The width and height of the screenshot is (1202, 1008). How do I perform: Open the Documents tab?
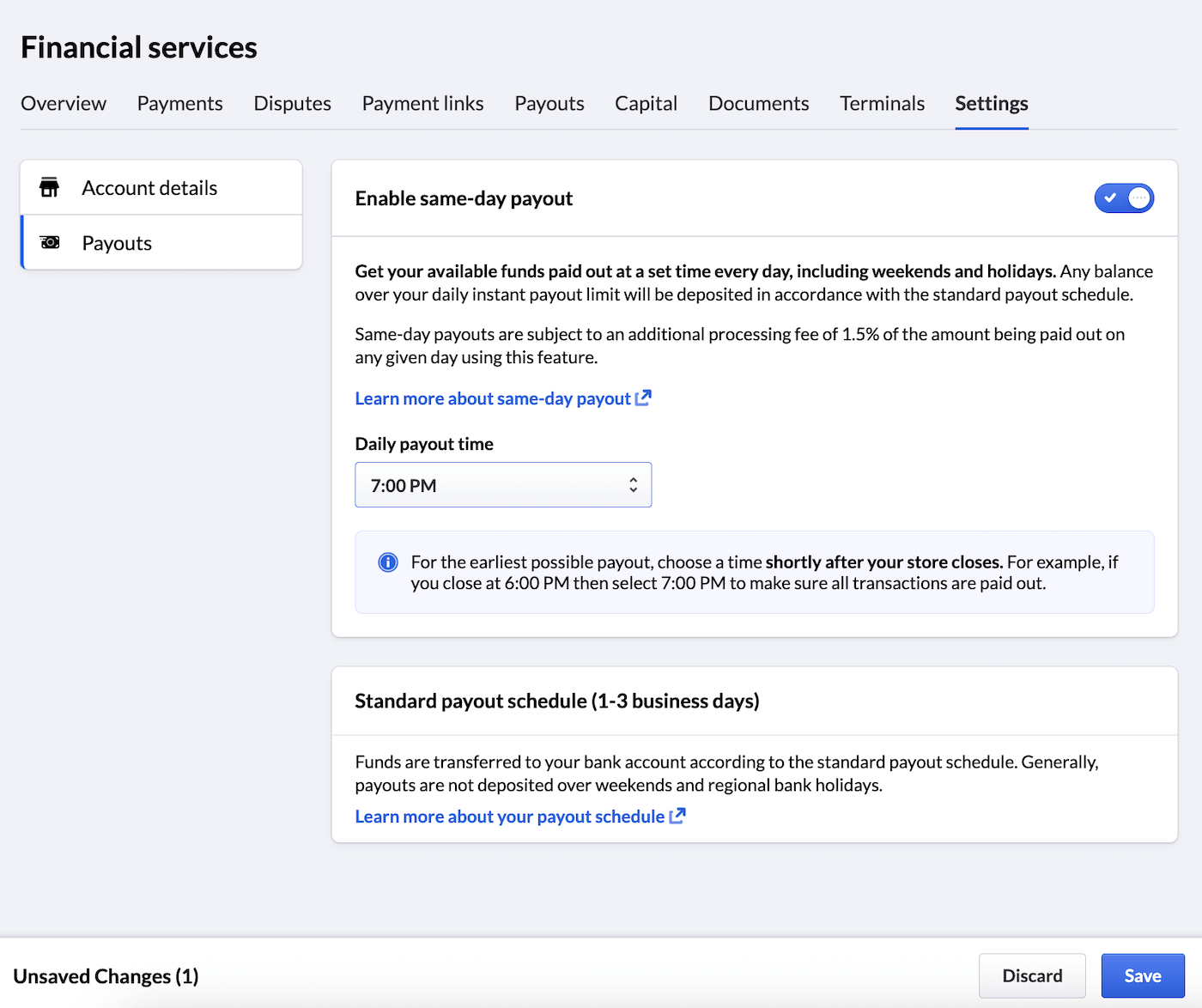coord(758,104)
